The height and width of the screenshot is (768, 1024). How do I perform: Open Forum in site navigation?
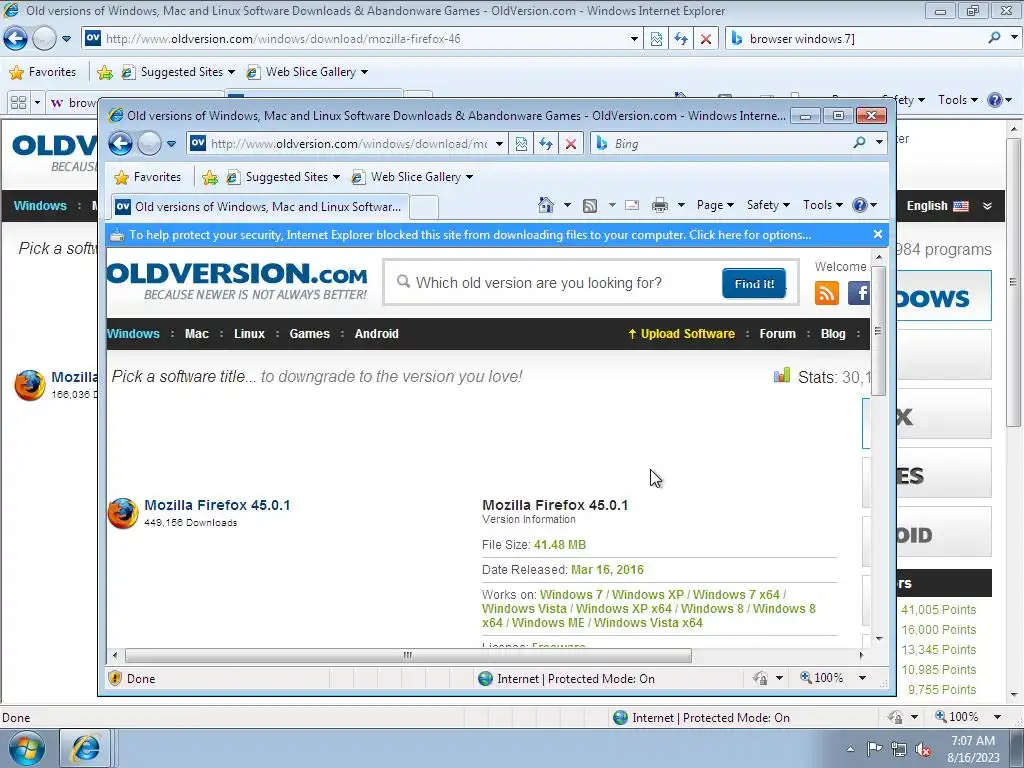click(777, 334)
